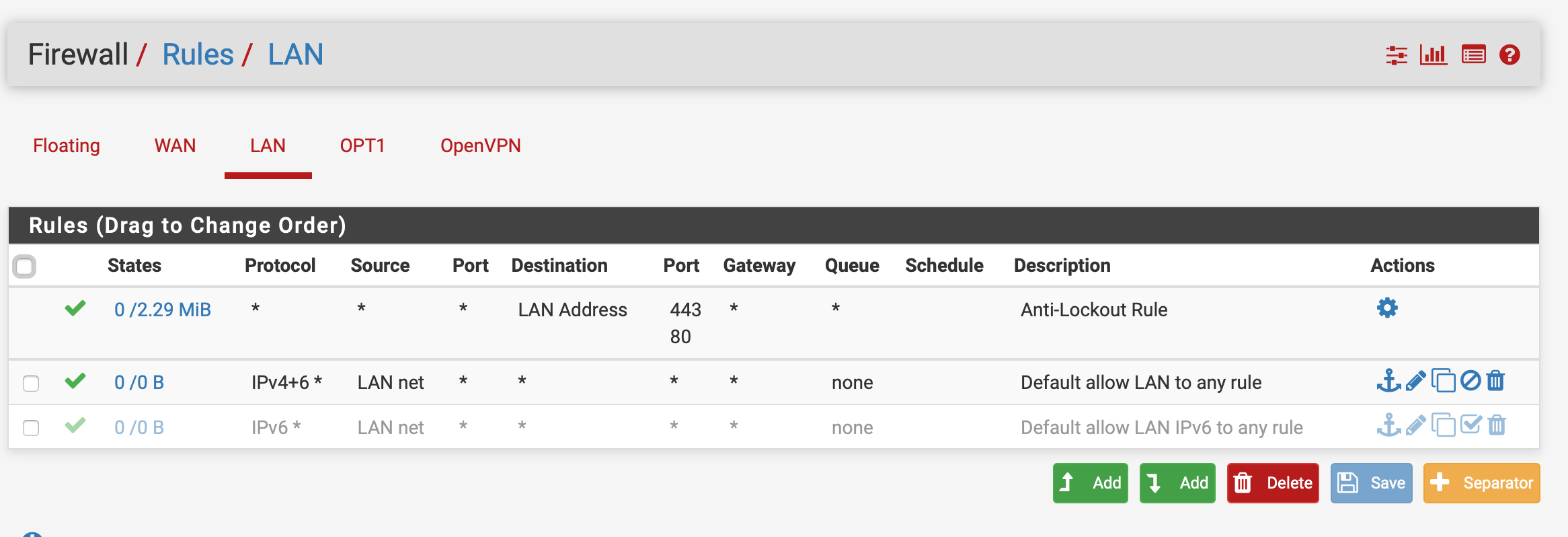Screen dimensions: 1568x537
Task: Switch to the OpenVPN rules tab
Action: [480, 146]
